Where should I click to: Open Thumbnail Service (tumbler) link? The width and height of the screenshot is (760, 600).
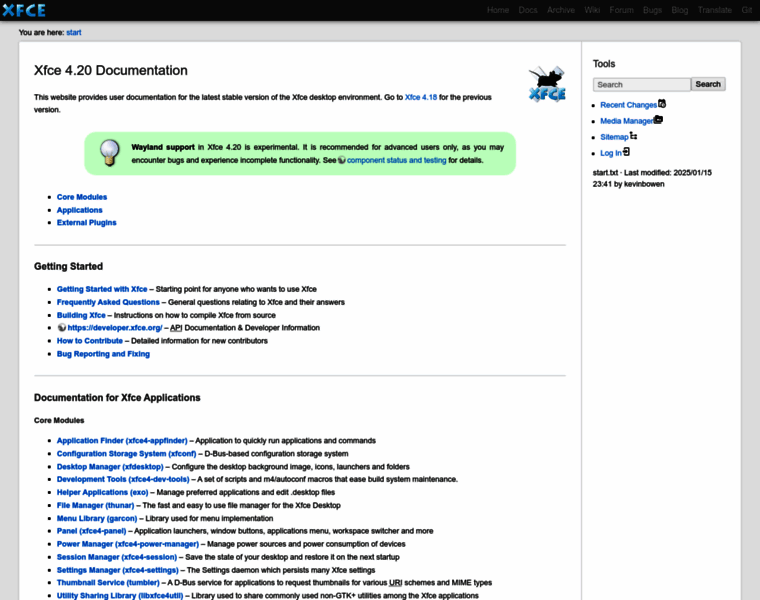pyautogui.click(x=108, y=583)
